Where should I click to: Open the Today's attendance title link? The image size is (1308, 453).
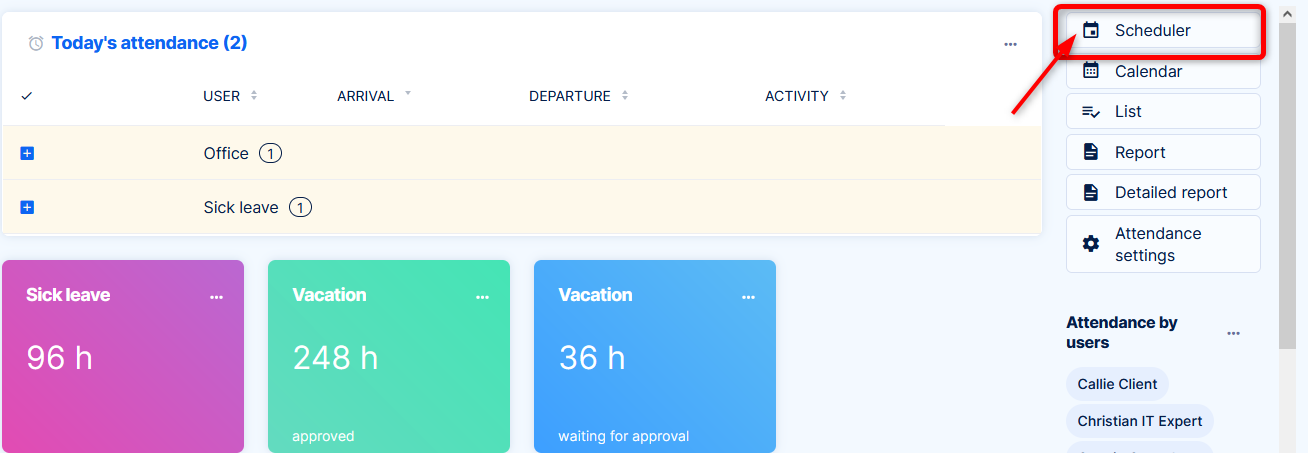tap(149, 43)
